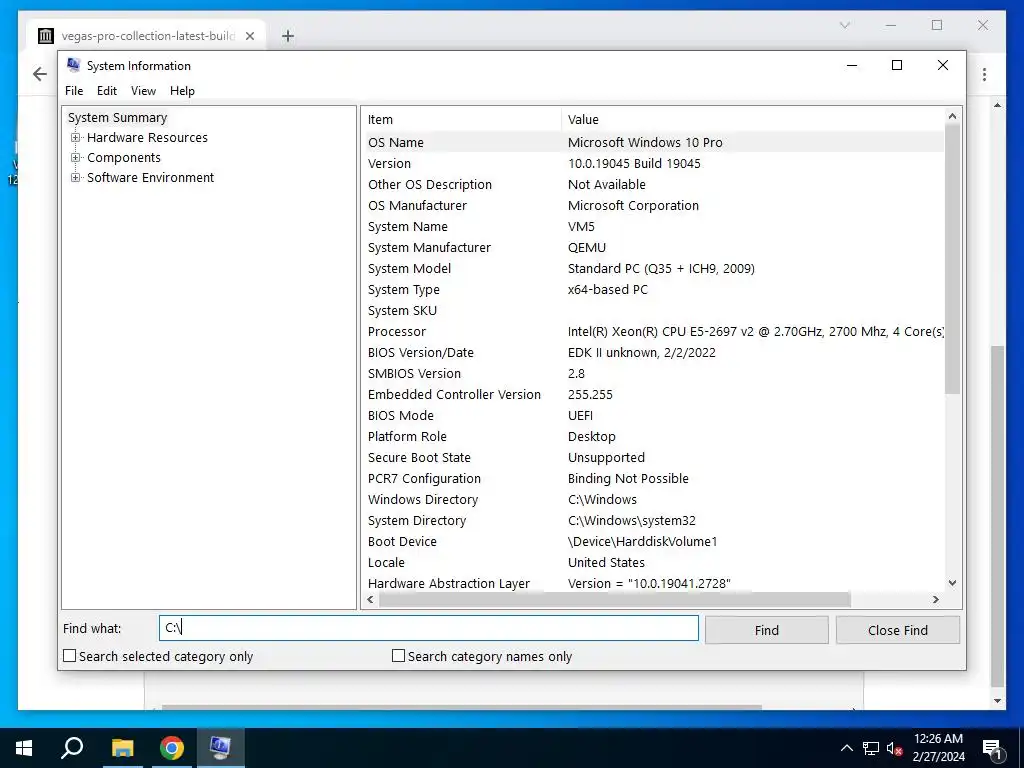The height and width of the screenshot is (768, 1024).
Task: Open the Edit menu
Action: [x=106, y=91]
